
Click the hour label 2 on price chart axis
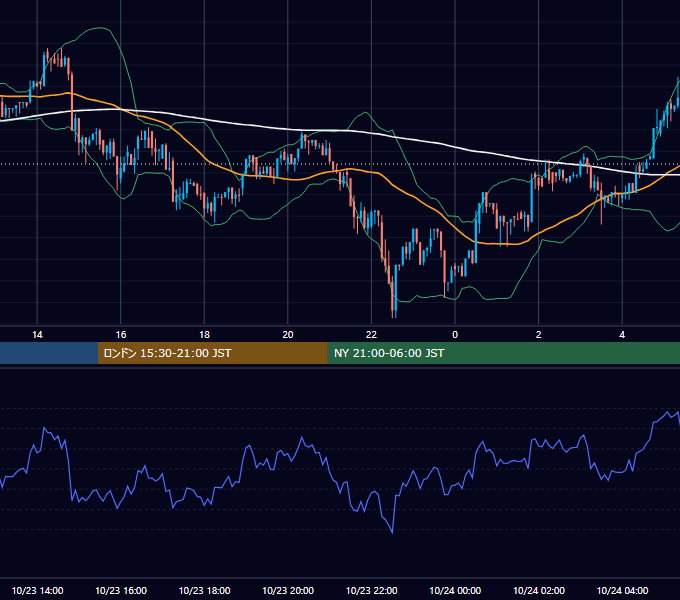tap(539, 335)
